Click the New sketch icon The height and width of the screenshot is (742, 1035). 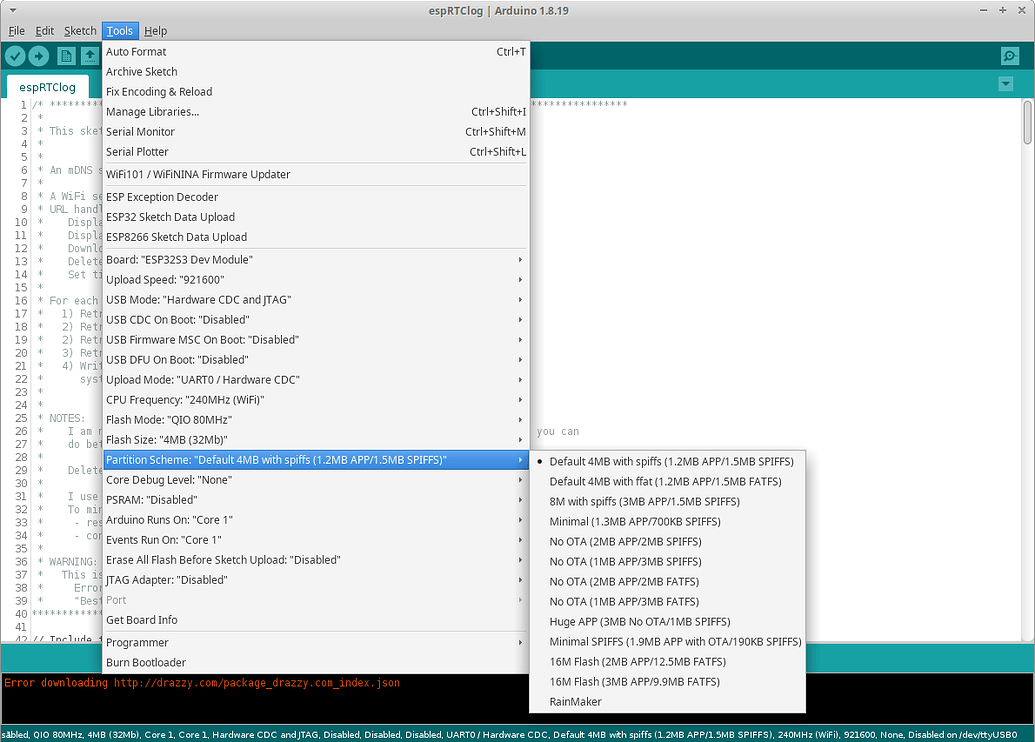66,56
